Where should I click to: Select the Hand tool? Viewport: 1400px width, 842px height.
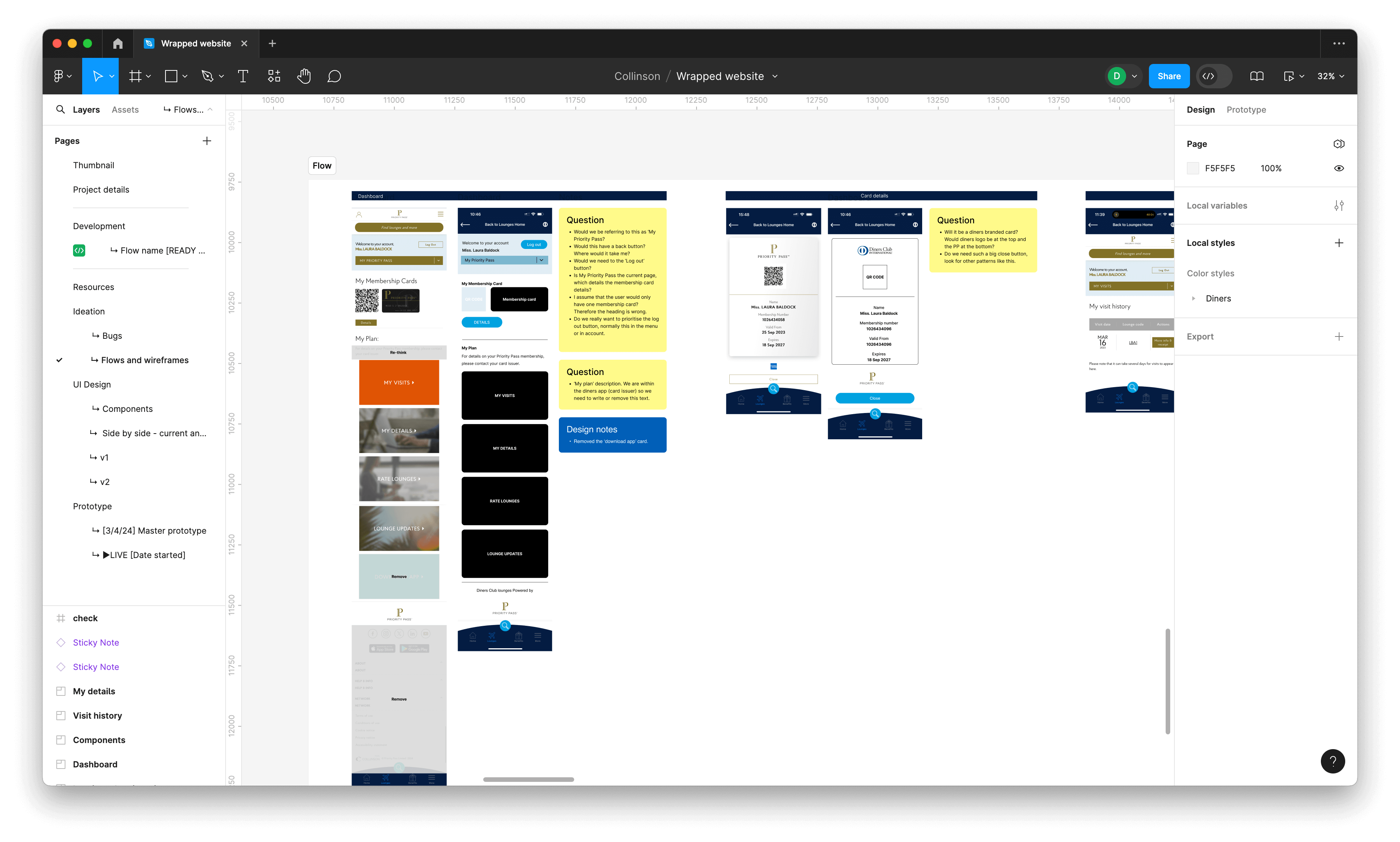[x=304, y=76]
